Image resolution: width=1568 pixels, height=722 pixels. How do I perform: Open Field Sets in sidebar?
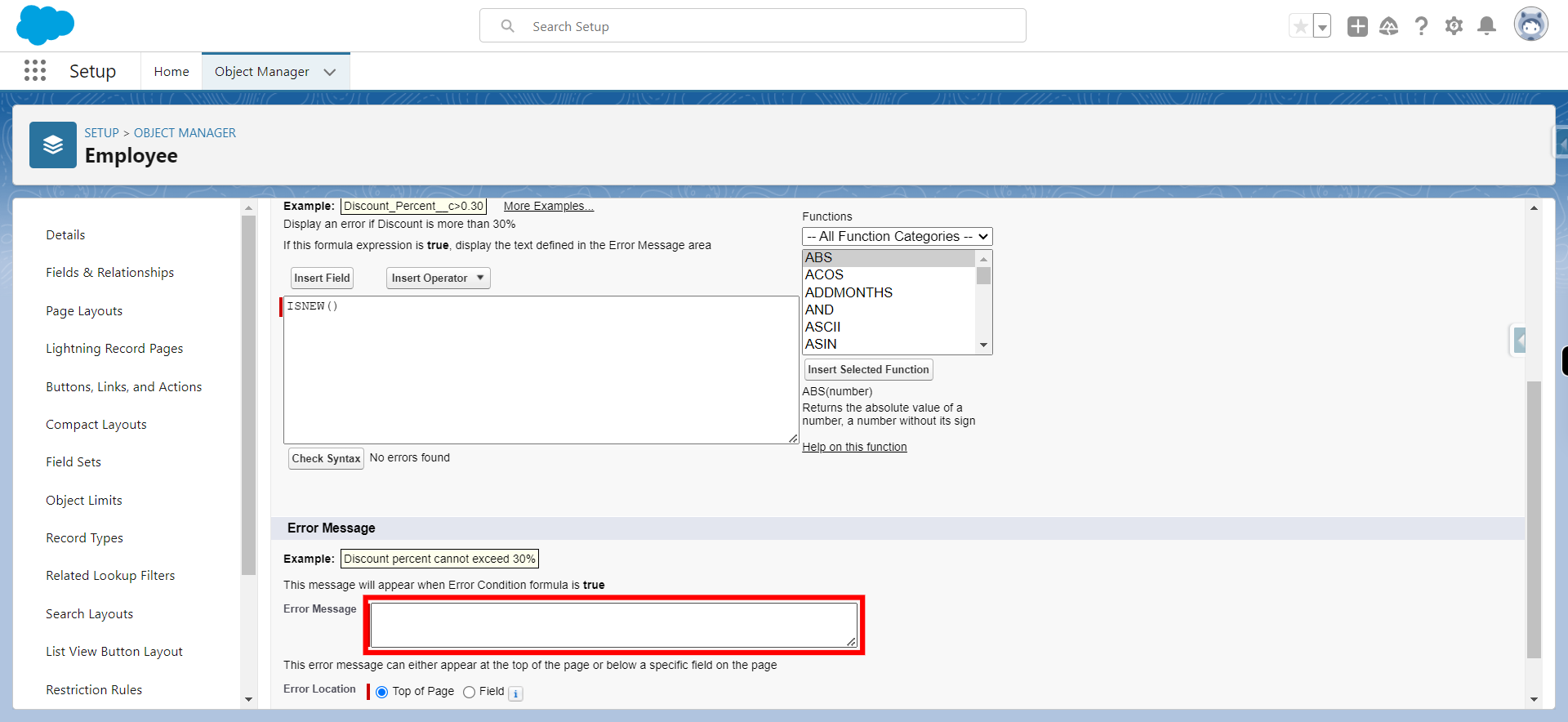tap(73, 461)
